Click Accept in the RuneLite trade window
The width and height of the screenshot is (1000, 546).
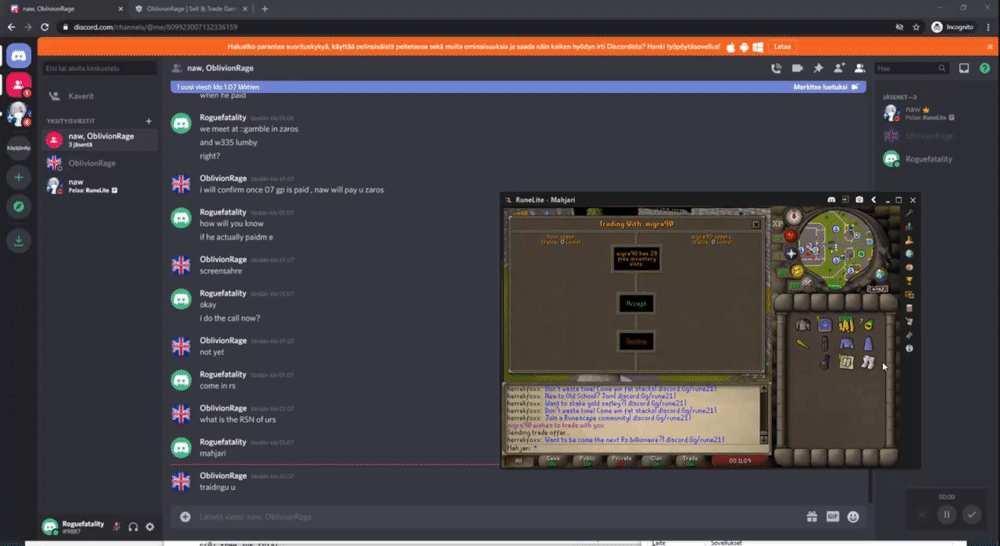636,304
